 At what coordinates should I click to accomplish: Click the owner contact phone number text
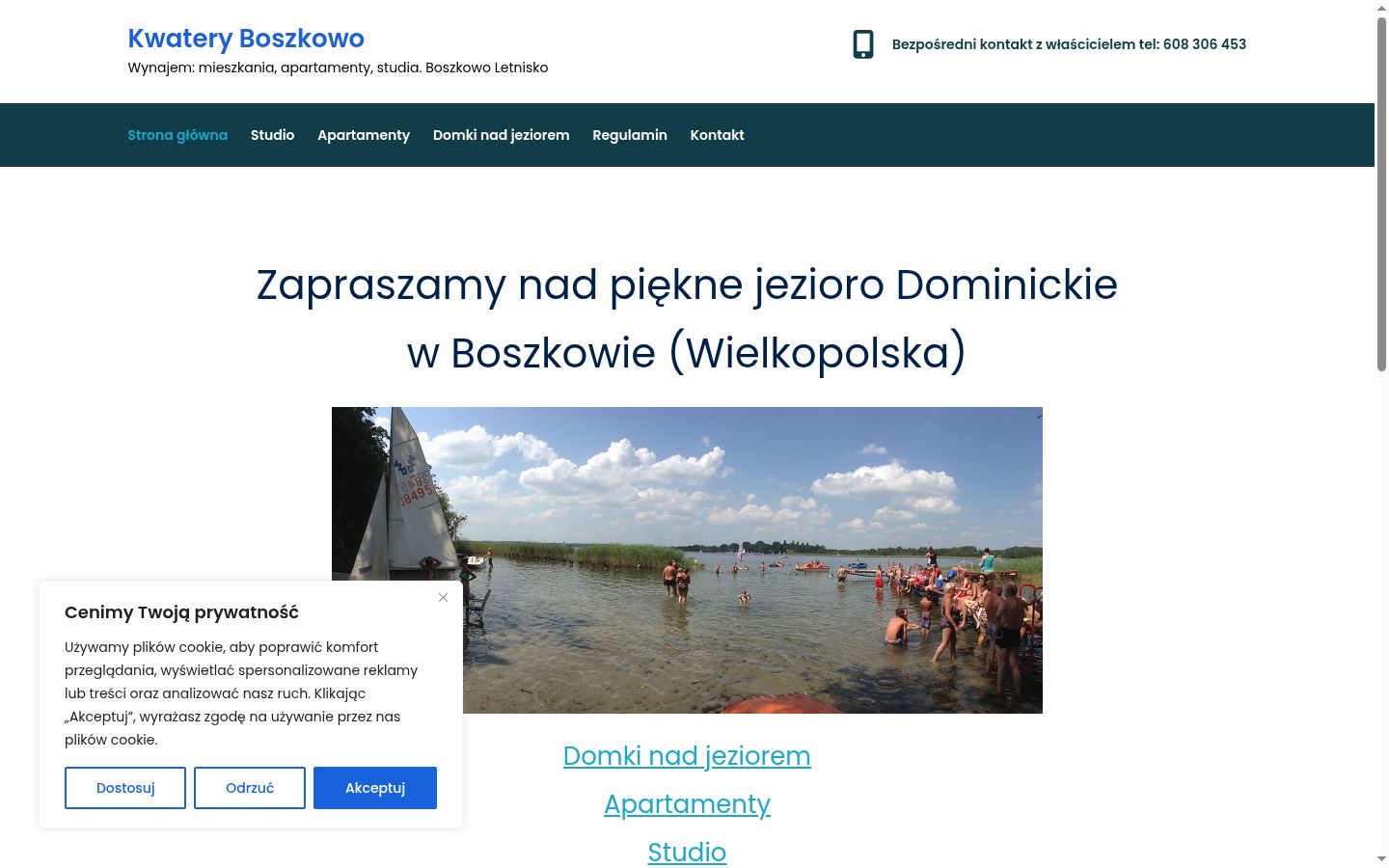(1069, 44)
